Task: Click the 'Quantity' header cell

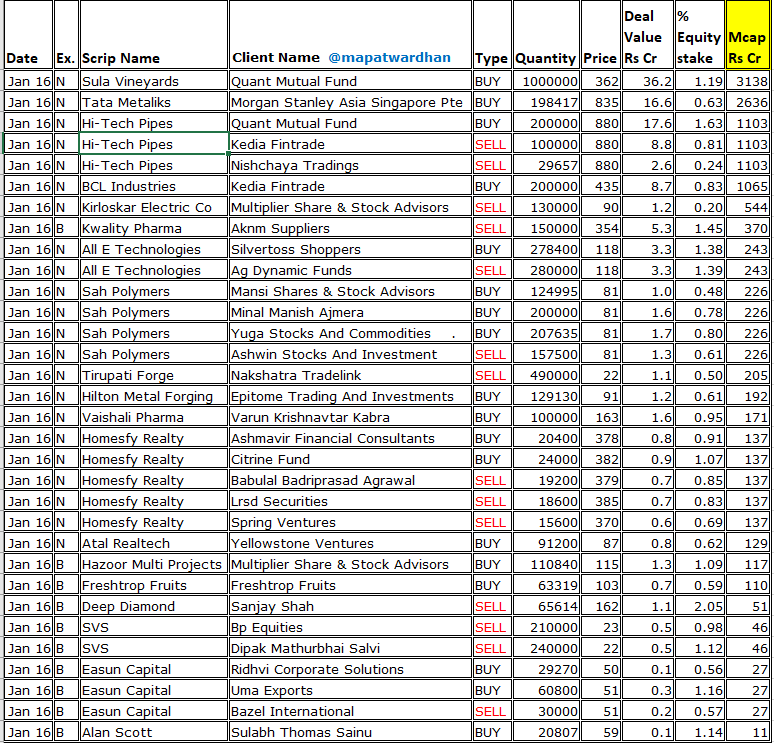Action: (546, 35)
